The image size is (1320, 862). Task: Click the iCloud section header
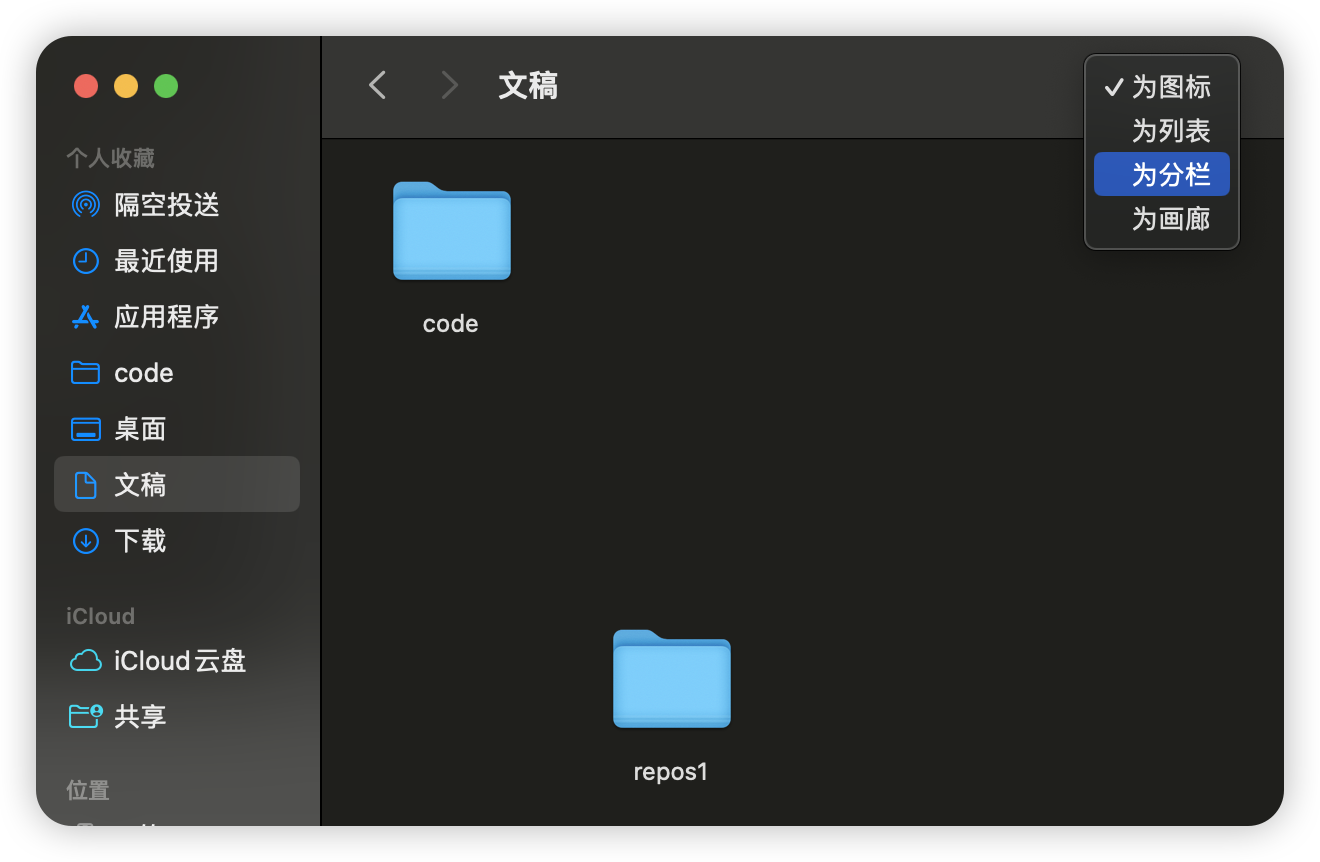100,616
